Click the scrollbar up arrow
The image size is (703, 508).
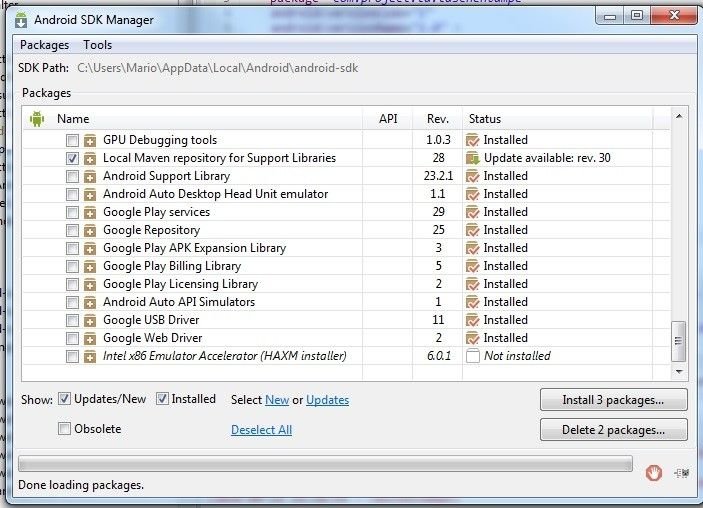(x=679, y=116)
